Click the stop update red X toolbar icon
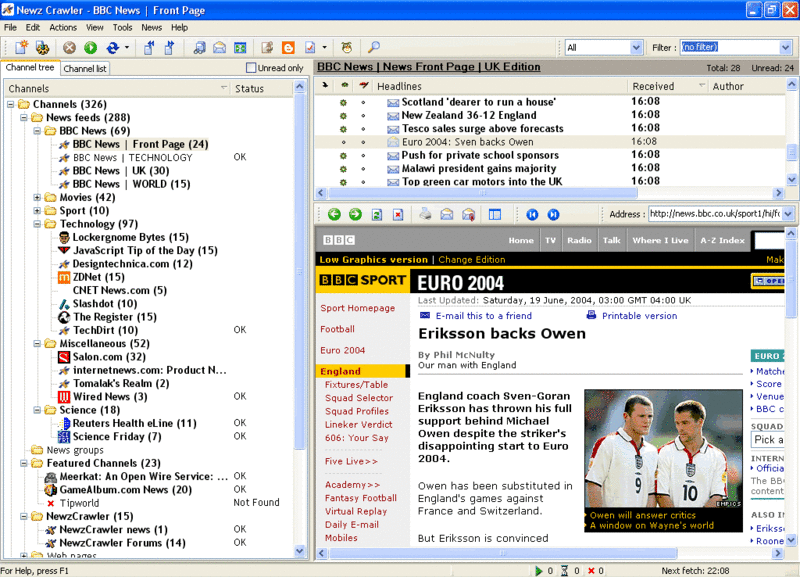 (x=69, y=47)
